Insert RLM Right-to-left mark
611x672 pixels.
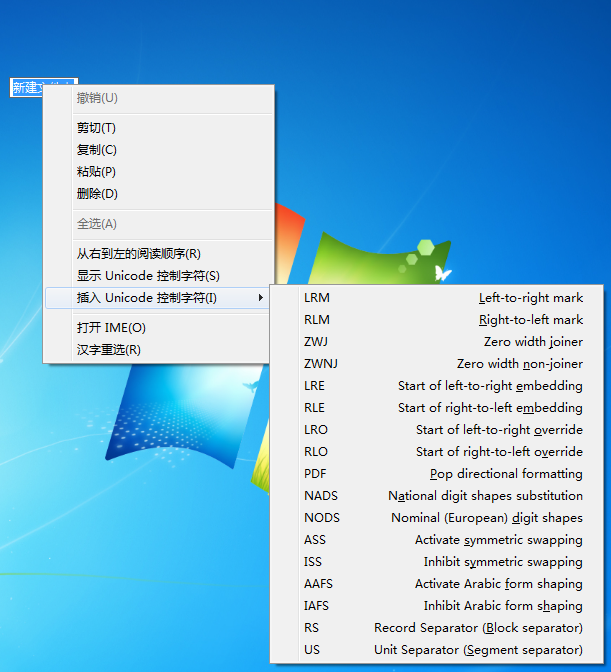click(x=443, y=320)
